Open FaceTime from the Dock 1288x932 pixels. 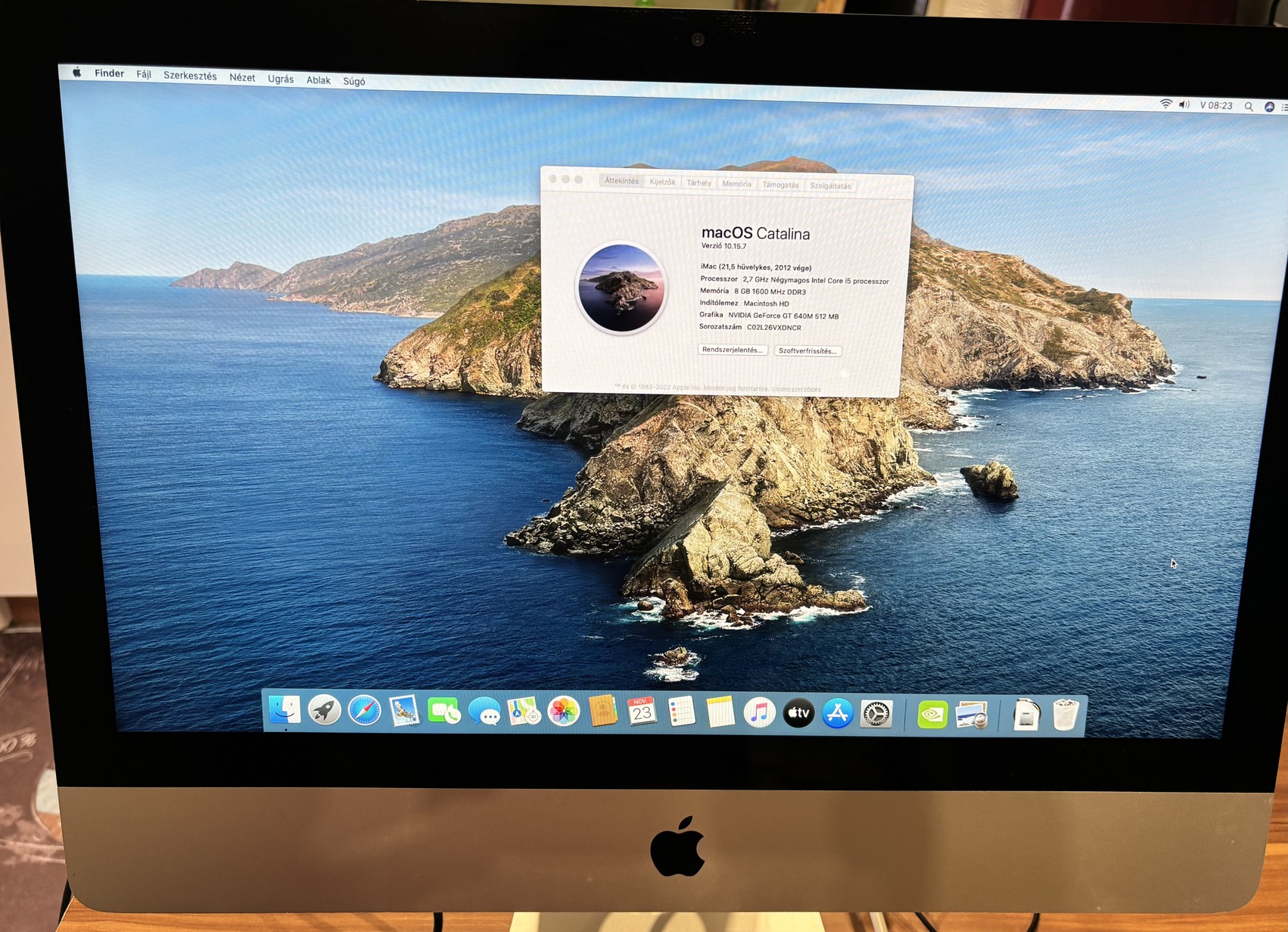[443, 712]
